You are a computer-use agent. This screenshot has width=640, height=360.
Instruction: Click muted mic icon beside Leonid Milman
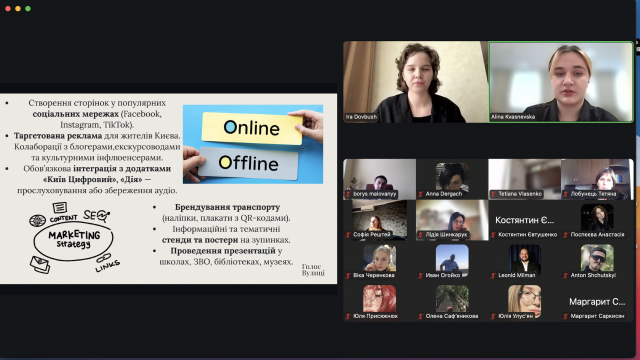[x=493, y=276]
